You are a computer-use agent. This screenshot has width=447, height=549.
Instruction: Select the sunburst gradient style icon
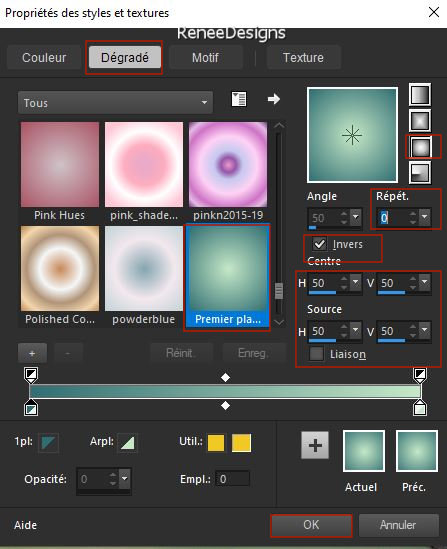(420, 147)
